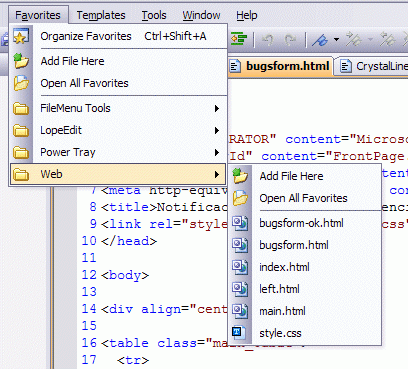The height and width of the screenshot is (369, 408).
Task: Open index.html from Web favorites
Action: click(x=305, y=267)
